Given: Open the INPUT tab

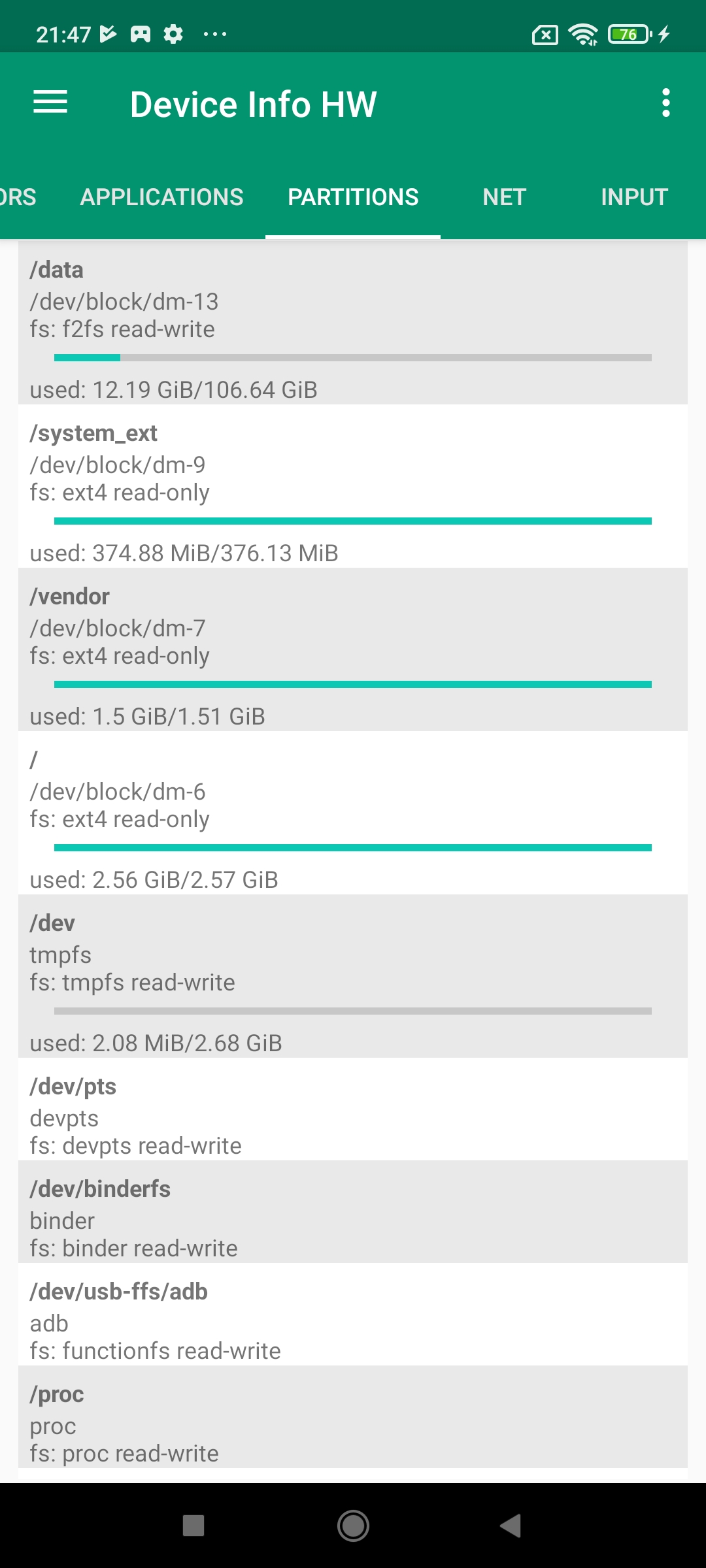Looking at the screenshot, I should click(x=633, y=197).
